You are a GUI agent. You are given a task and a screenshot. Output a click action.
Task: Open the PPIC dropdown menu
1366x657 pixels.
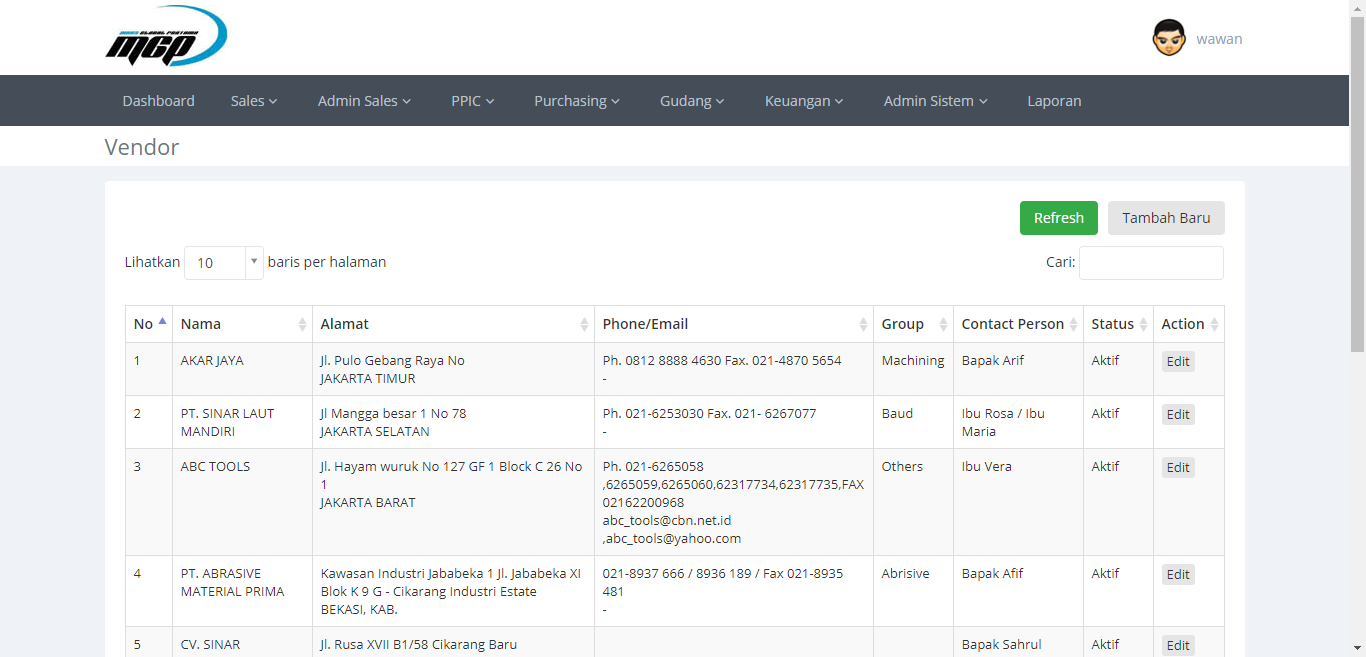click(x=473, y=101)
